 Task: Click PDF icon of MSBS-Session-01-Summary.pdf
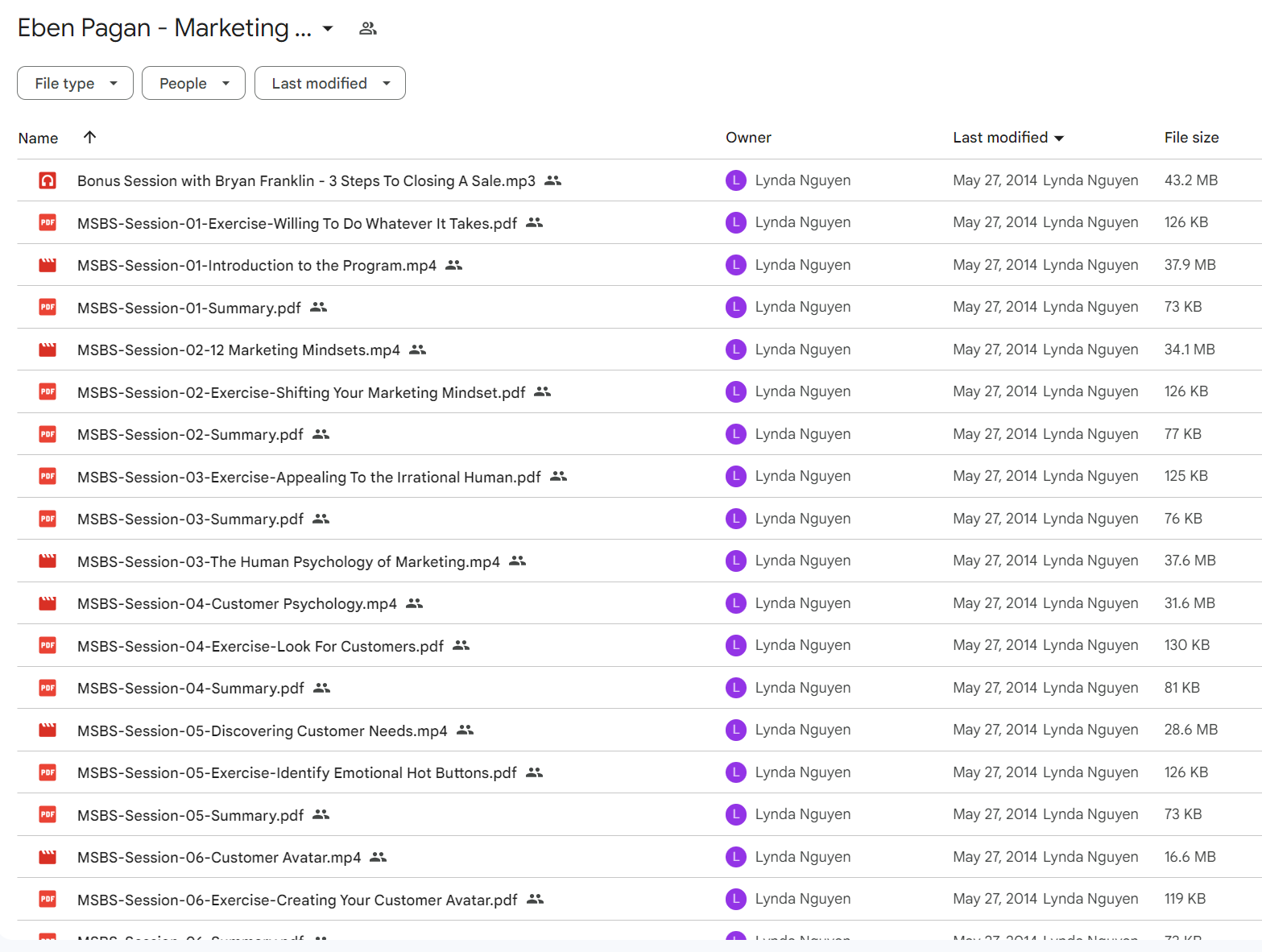click(x=48, y=307)
